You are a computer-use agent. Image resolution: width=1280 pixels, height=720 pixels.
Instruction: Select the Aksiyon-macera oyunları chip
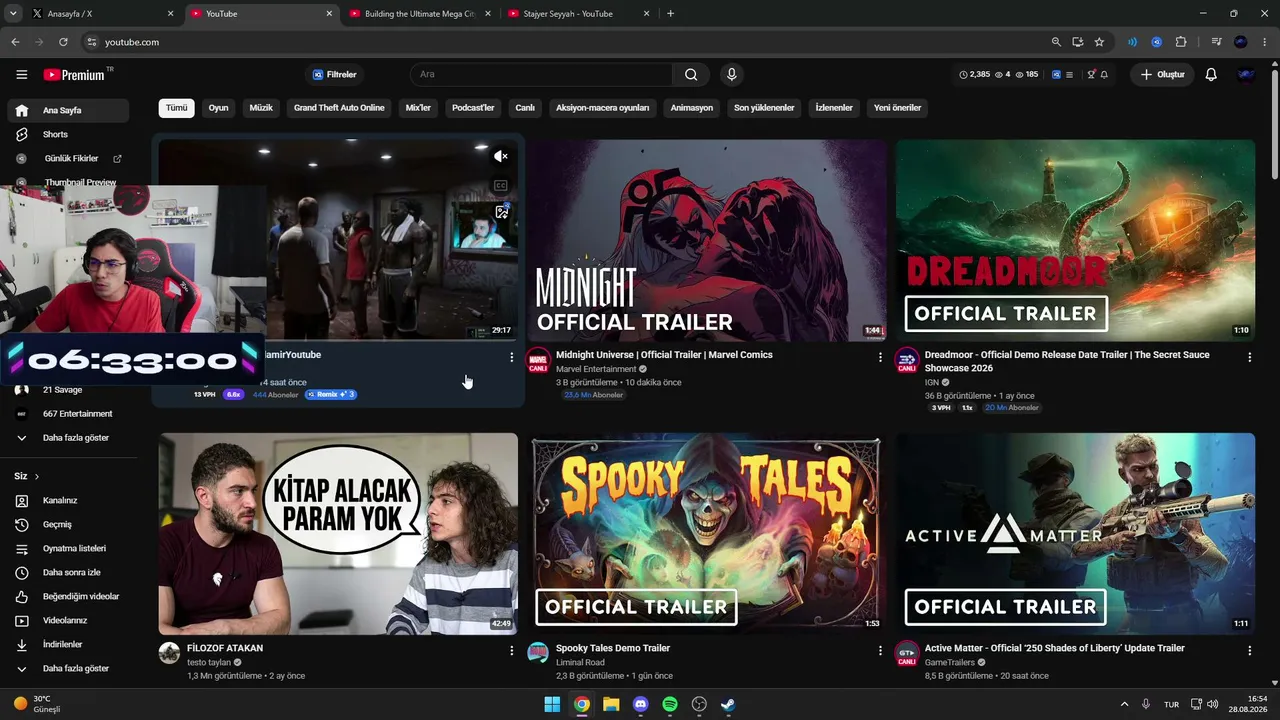click(602, 108)
